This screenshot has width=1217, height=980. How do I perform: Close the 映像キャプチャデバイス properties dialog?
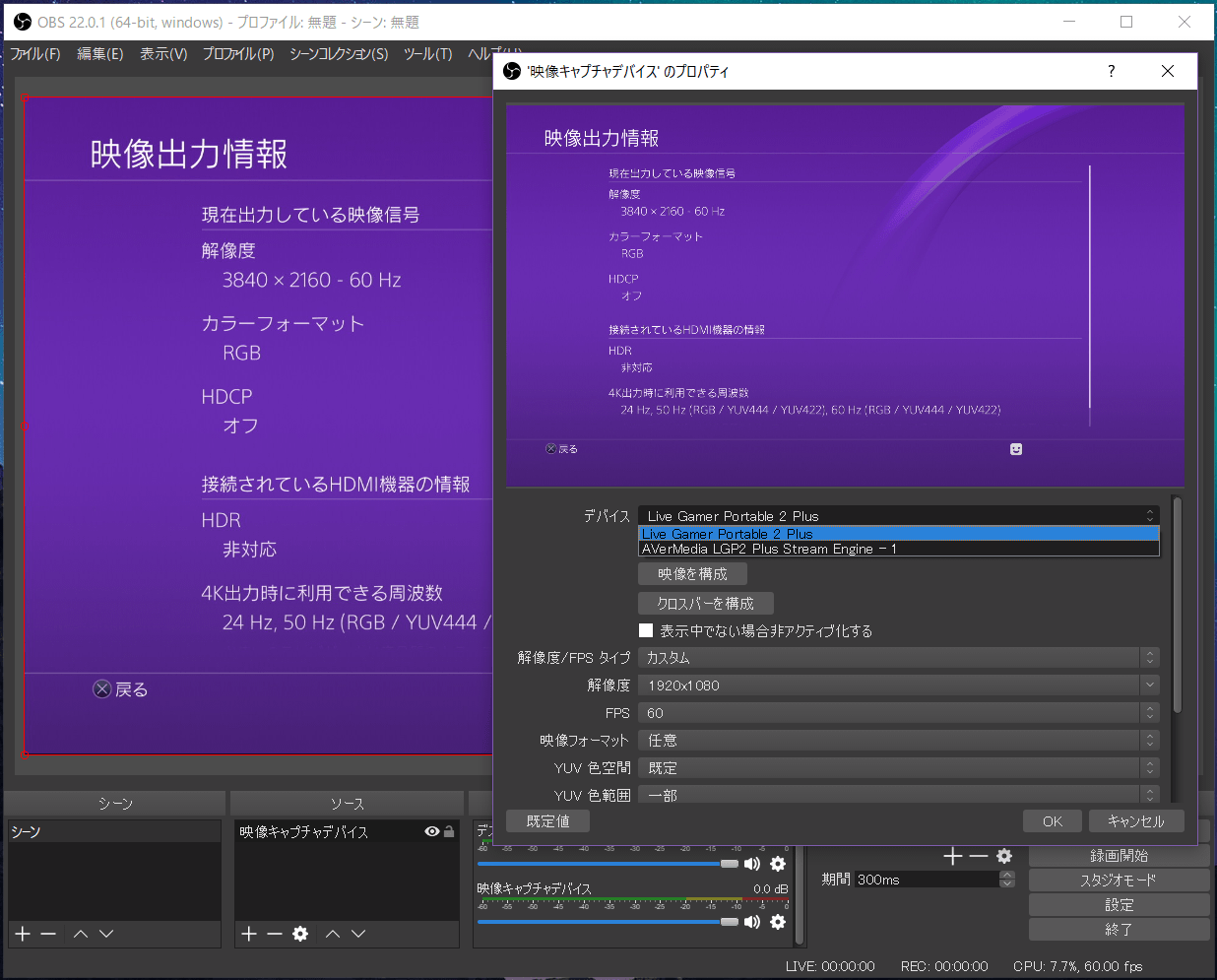tap(1168, 71)
